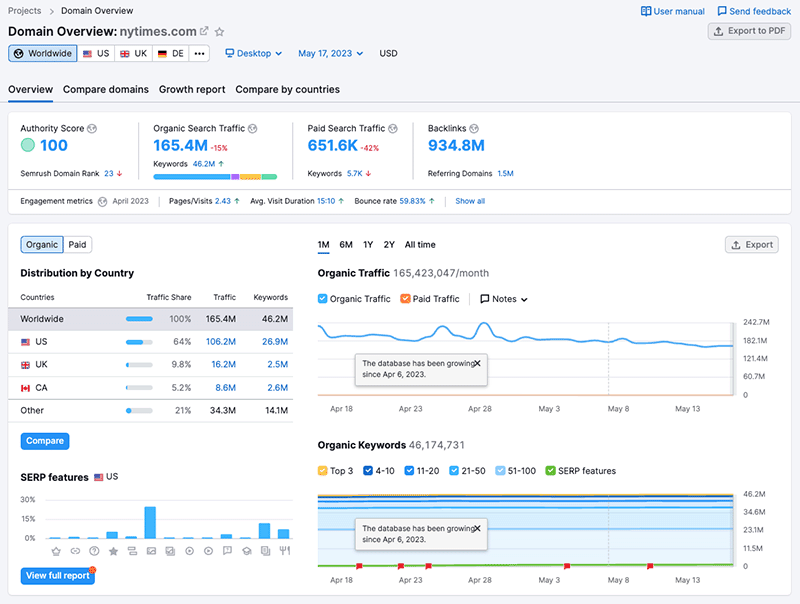Set chart range to All time
The image size is (800, 604).
420,245
